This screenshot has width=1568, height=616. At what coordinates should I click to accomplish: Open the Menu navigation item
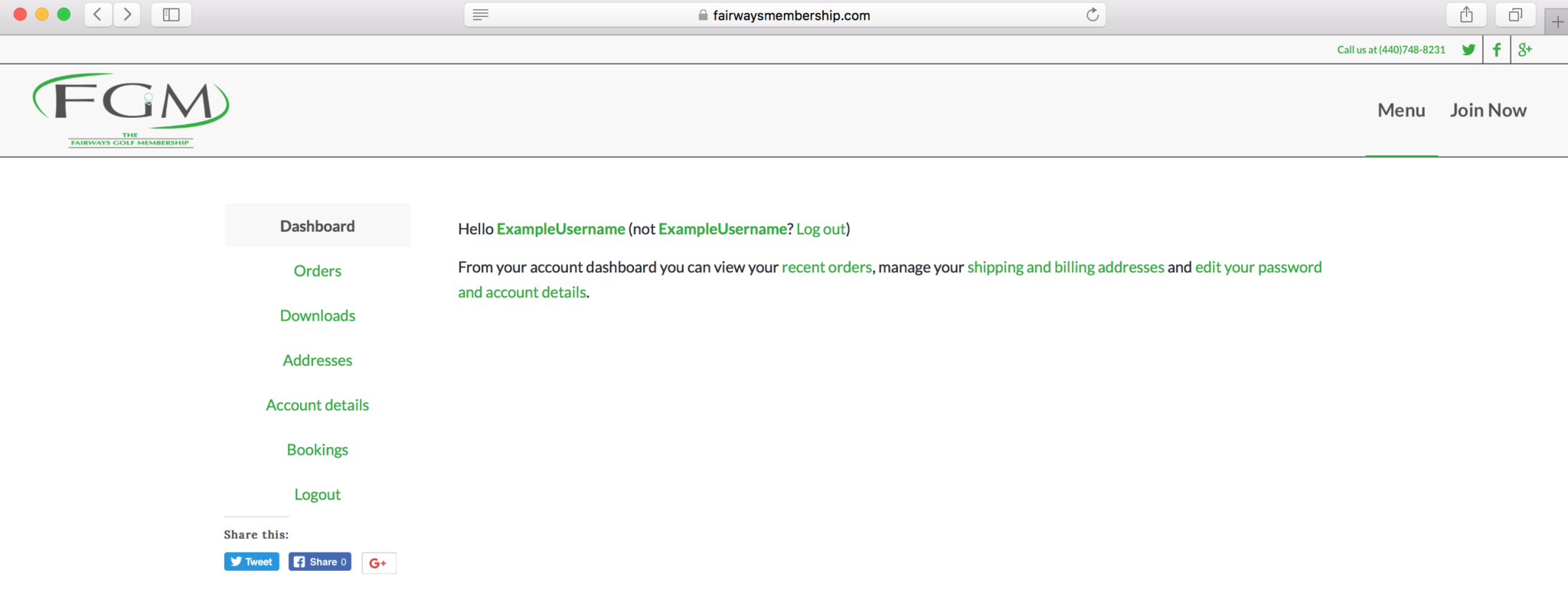[x=1401, y=110]
